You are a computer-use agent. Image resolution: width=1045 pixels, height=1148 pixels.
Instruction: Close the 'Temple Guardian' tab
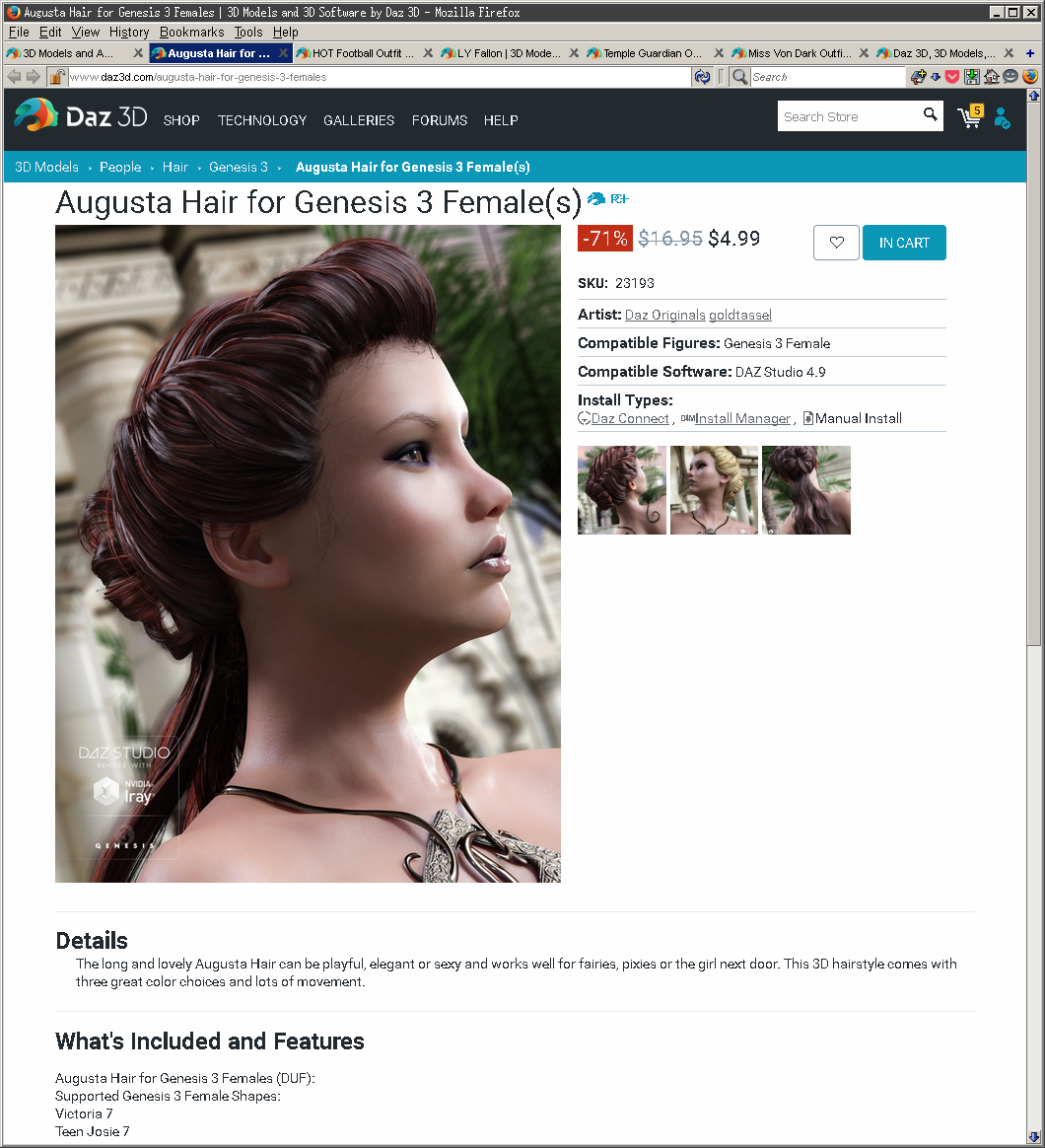(719, 52)
